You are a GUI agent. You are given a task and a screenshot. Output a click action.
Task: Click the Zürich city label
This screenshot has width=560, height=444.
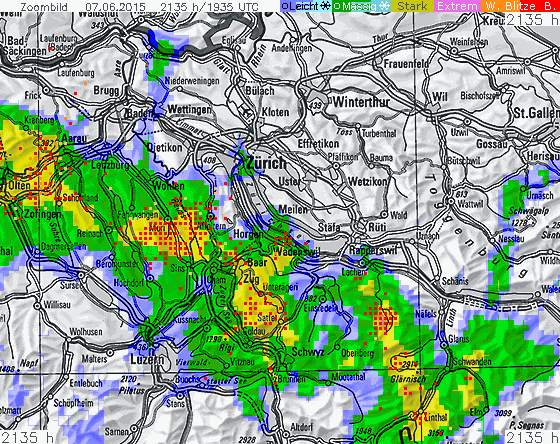coord(267,163)
